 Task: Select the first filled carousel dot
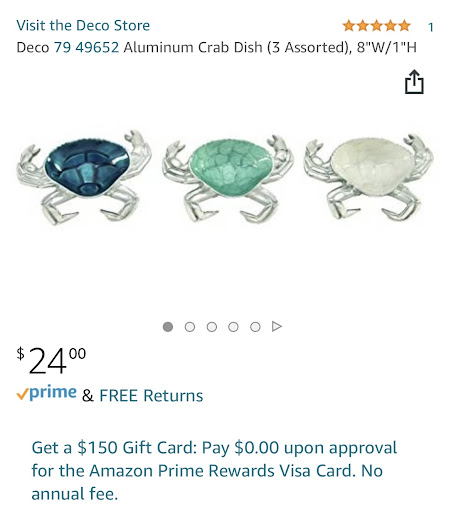point(168,327)
